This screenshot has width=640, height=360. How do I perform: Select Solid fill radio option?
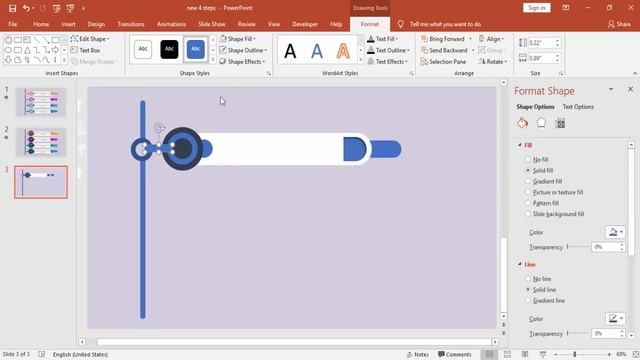(528, 170)
